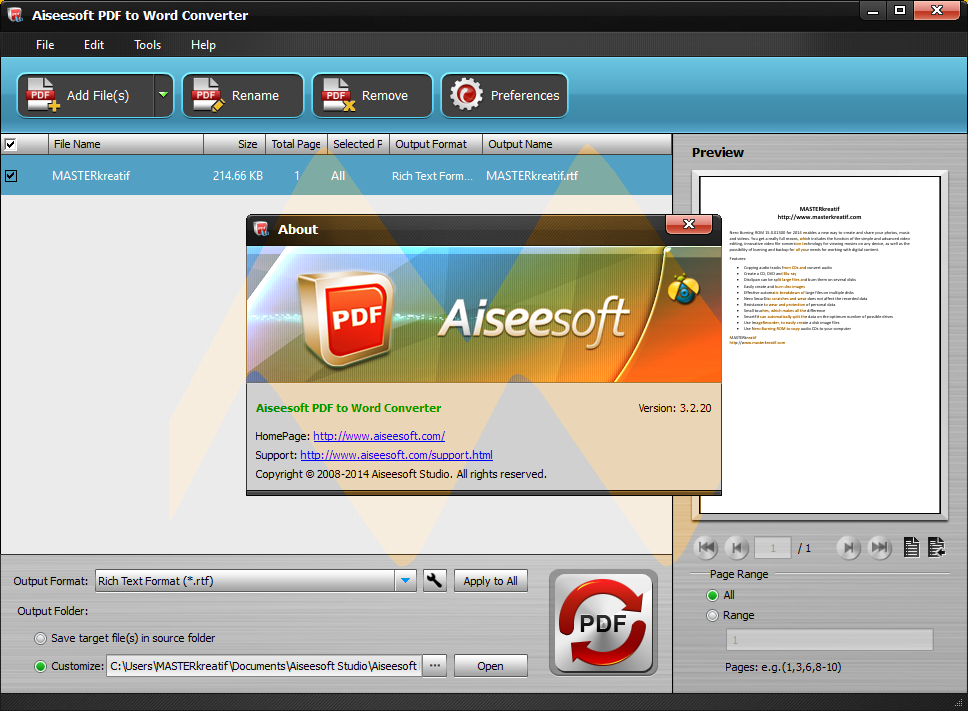Enable saving target files in source folder
This screenshot has height=711, width=968.
tap(40, 638)
